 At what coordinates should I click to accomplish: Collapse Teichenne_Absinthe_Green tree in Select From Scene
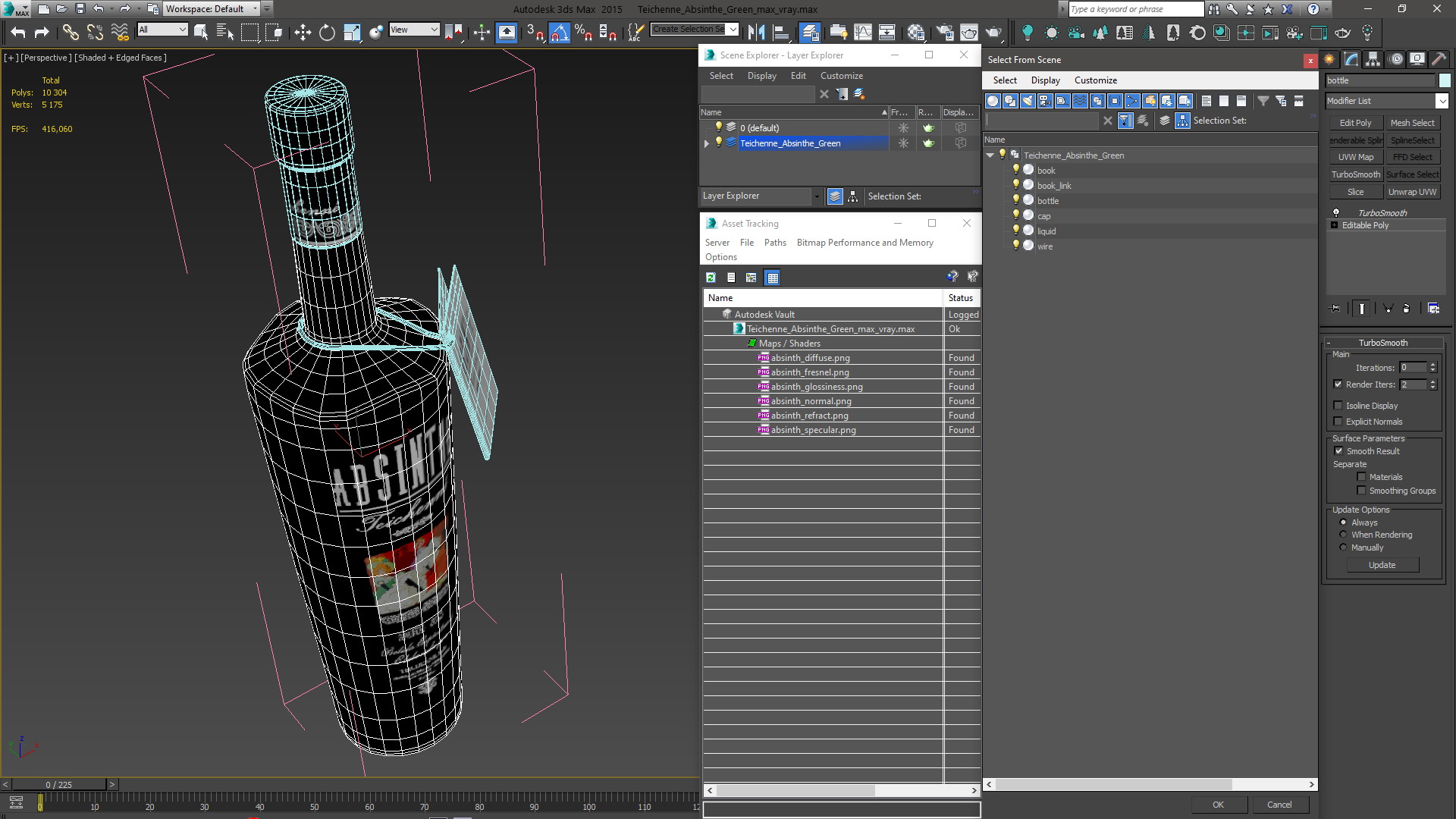[990, 155]
